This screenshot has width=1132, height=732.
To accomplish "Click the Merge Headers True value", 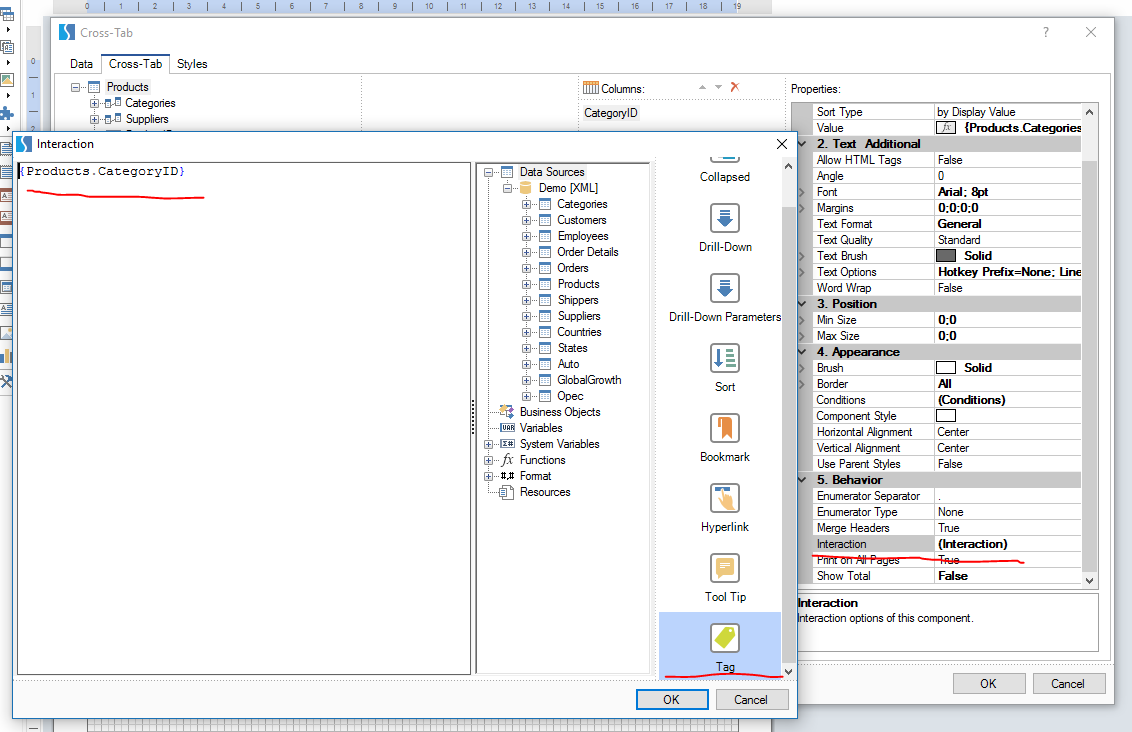I will pos(1008,528).
